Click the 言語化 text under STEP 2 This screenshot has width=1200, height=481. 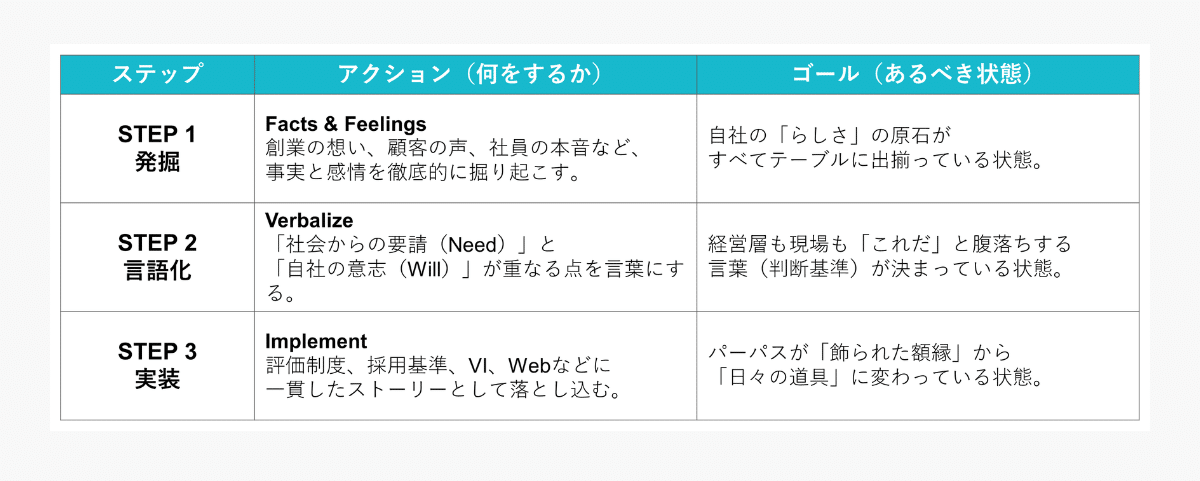click(157, 270)
